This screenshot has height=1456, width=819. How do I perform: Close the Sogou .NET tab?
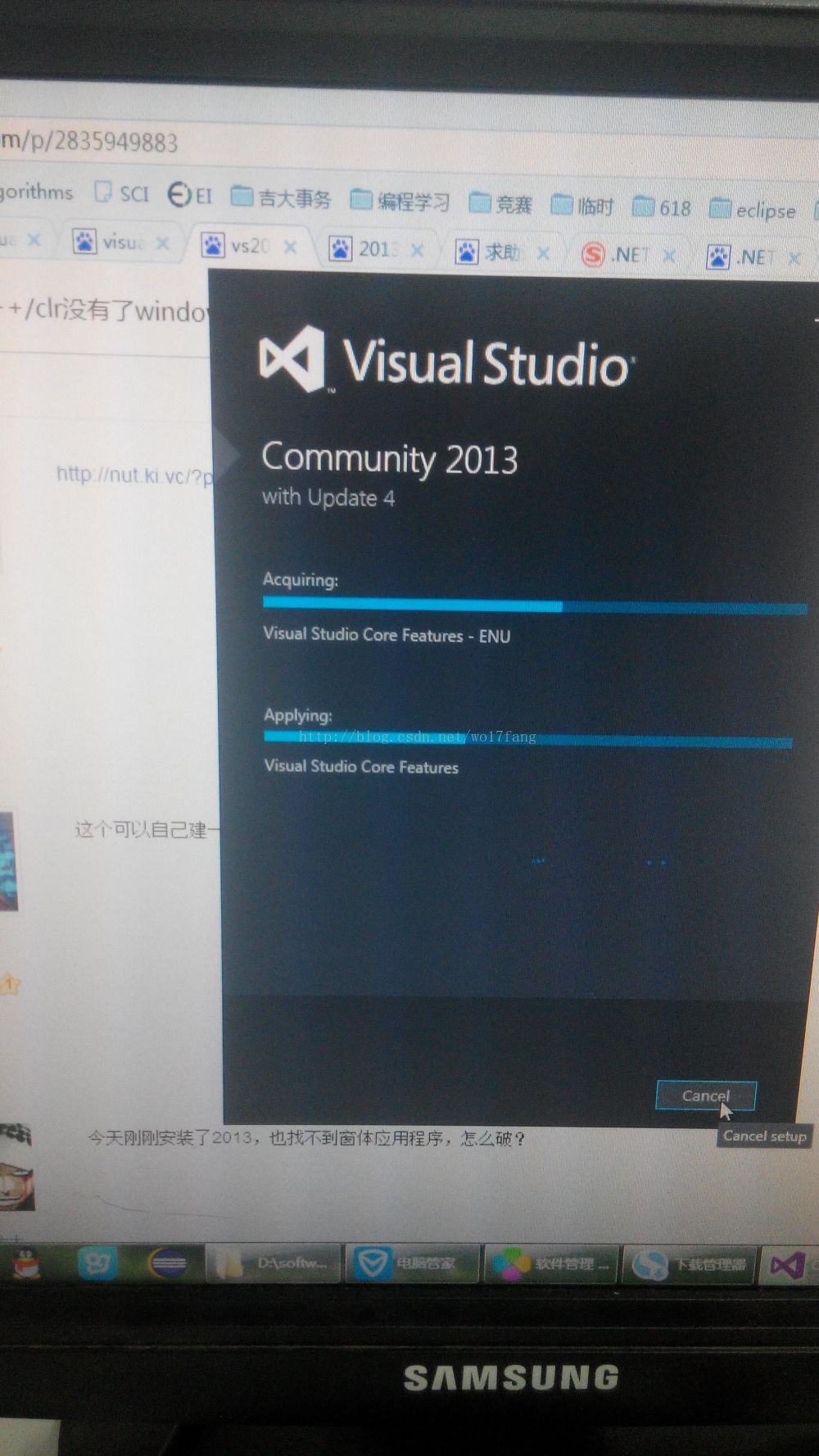click(669, 256)
